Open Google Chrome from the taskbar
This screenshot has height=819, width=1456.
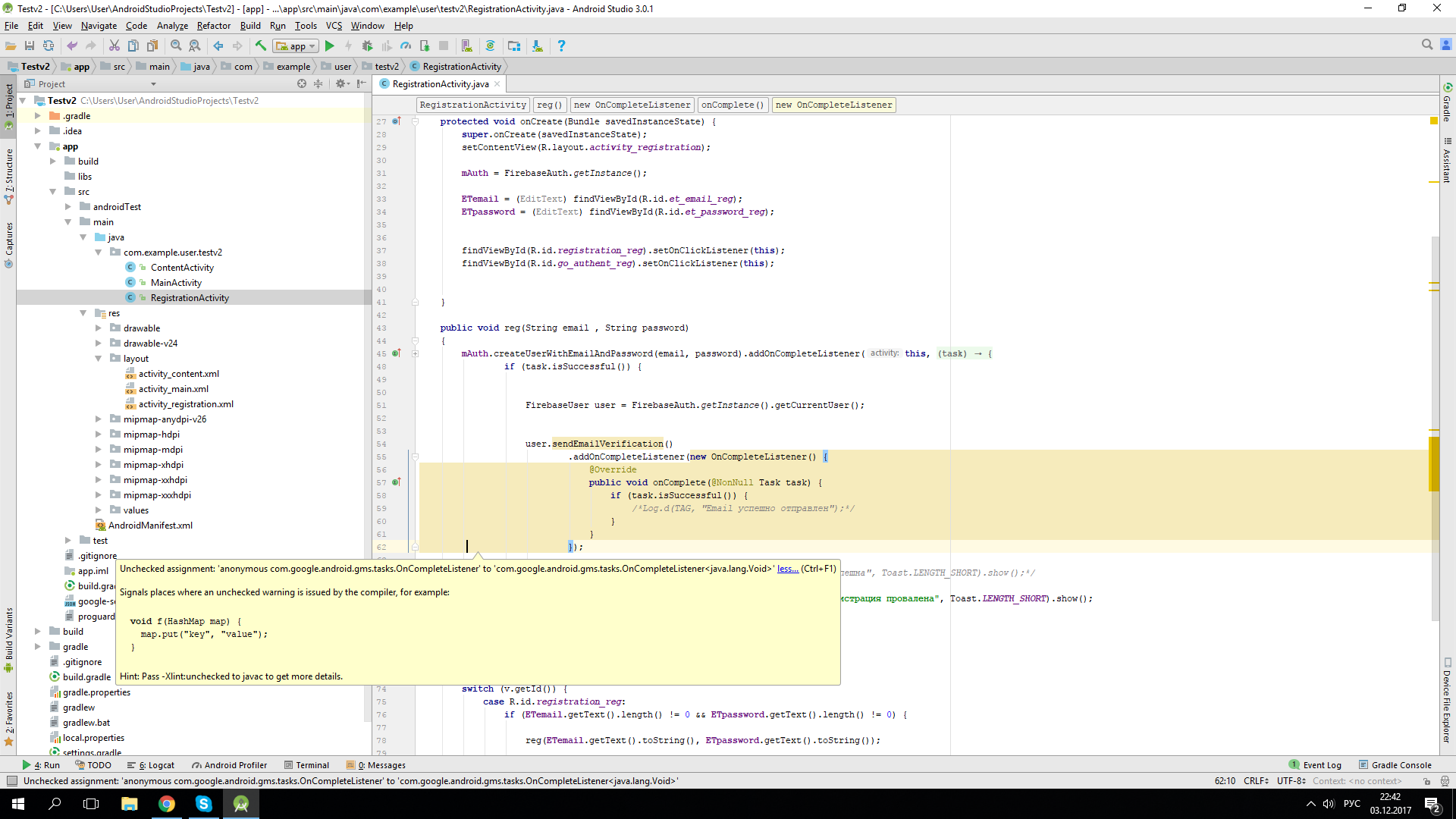pos(167,804)
